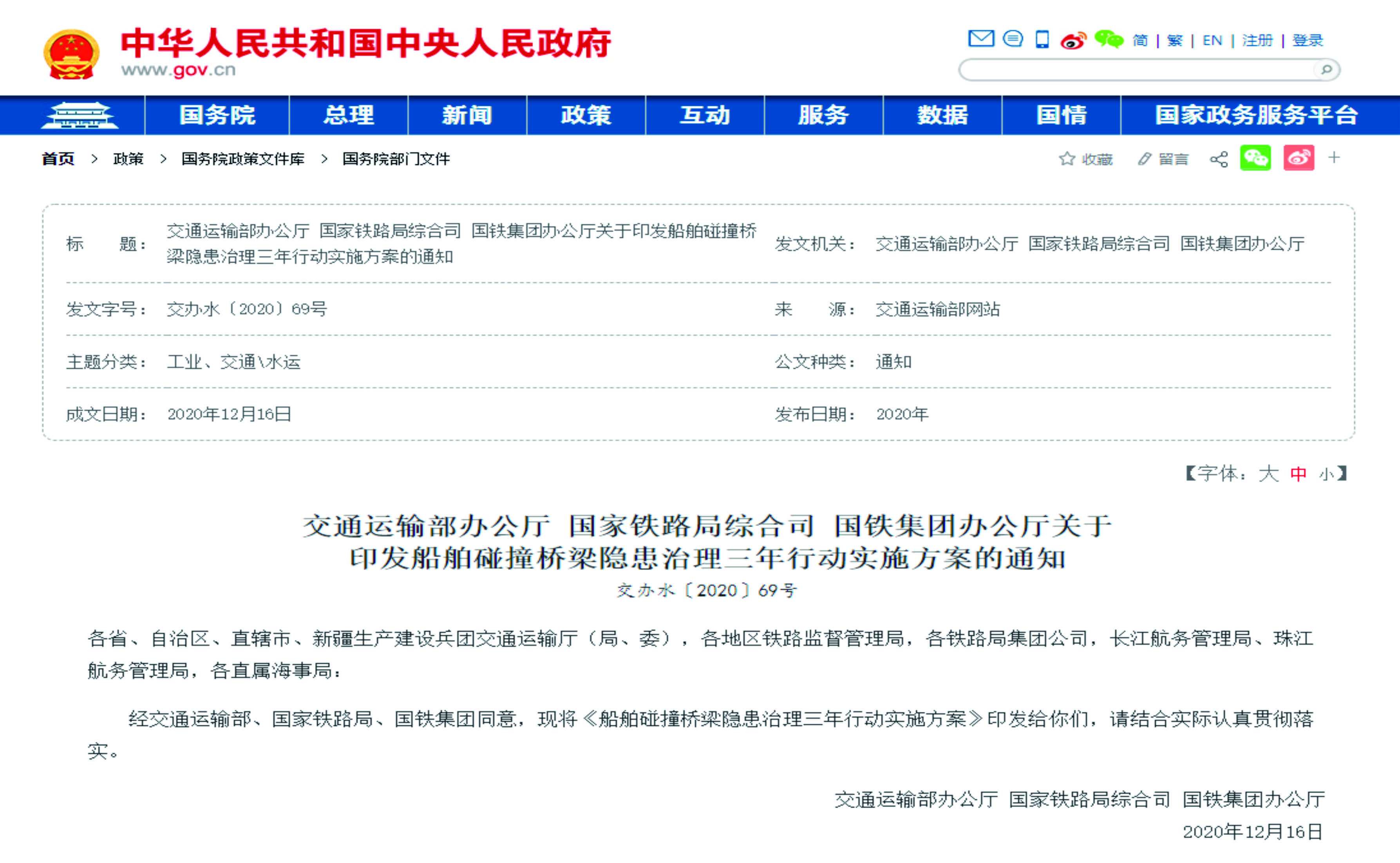This screenshot has width=1400, height=863.
Task: Click 国务院政策文件库 breadcrumb link
Action: point(242,159)
